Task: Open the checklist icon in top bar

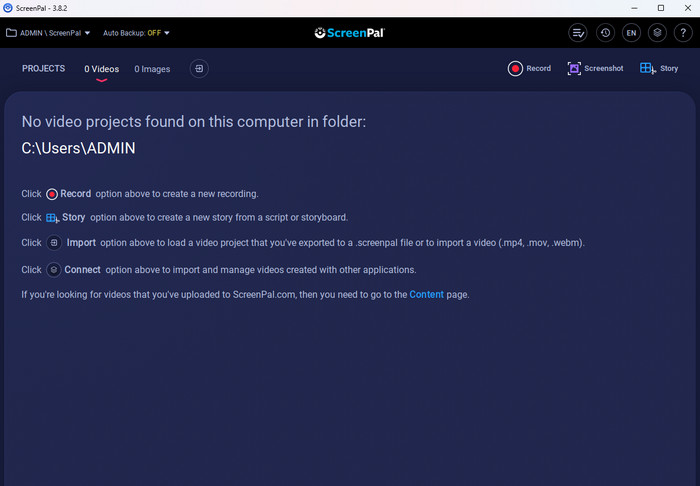Action: (x=578, y=33)
